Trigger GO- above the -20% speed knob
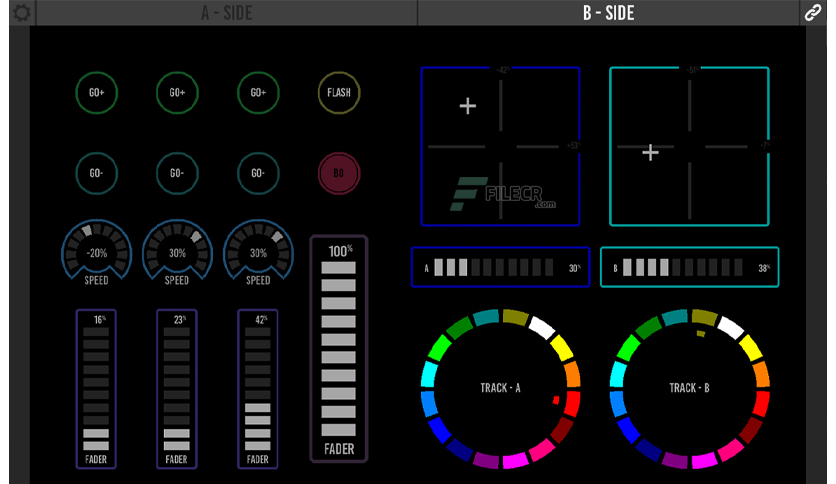The height and width of the screenshot is (484, 836). [97, 173]
